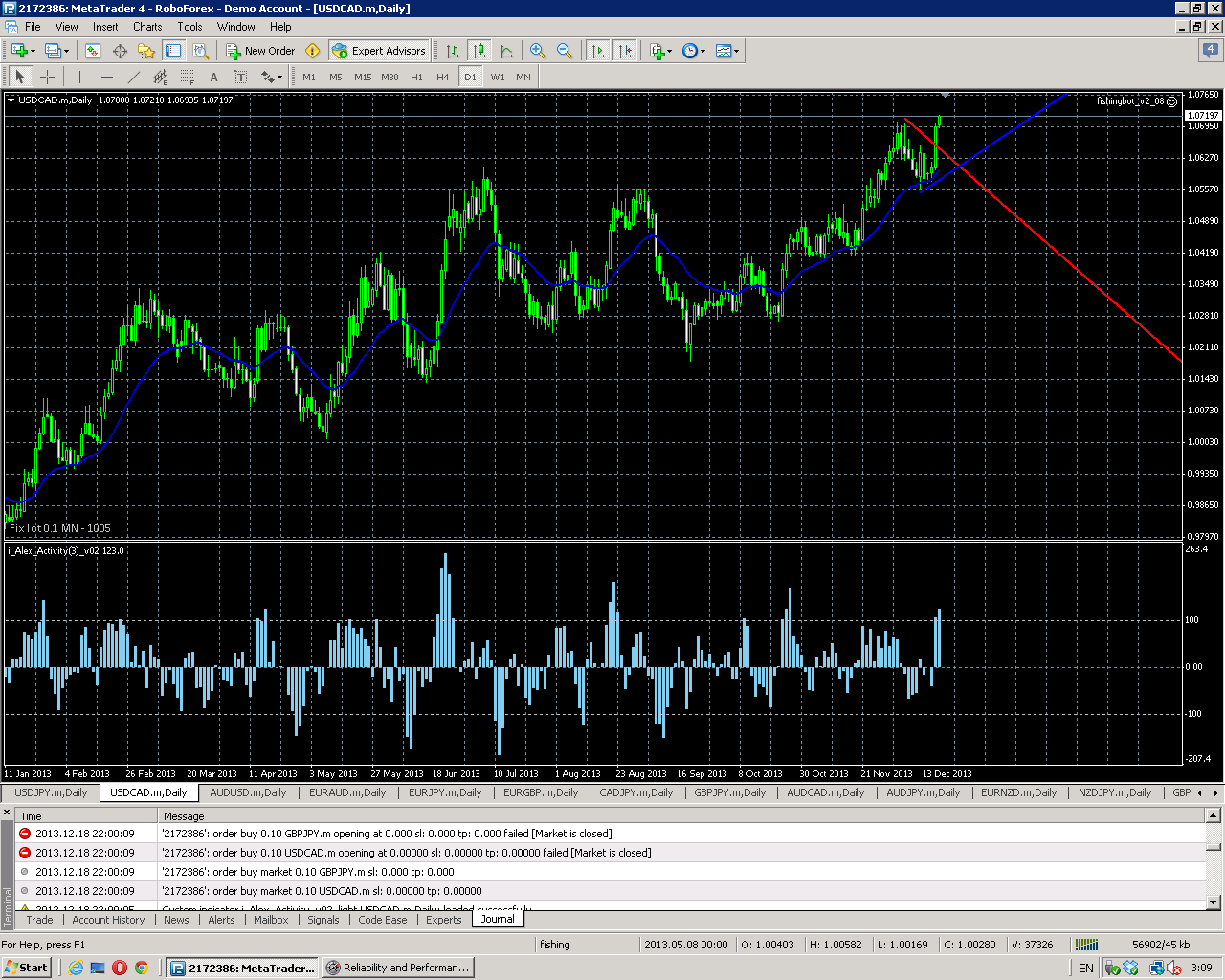Click the USDCAD.m,Daily chart title dropdown arrow
Image resolution: width=1225 pixels, height=980 pixels.
click(x=11, y=100)
